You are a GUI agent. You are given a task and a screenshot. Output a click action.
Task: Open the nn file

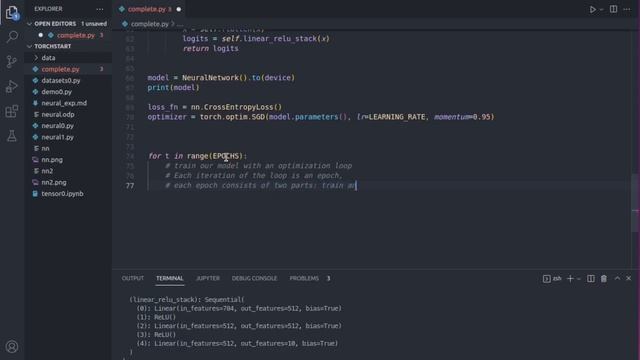[68, 149]
